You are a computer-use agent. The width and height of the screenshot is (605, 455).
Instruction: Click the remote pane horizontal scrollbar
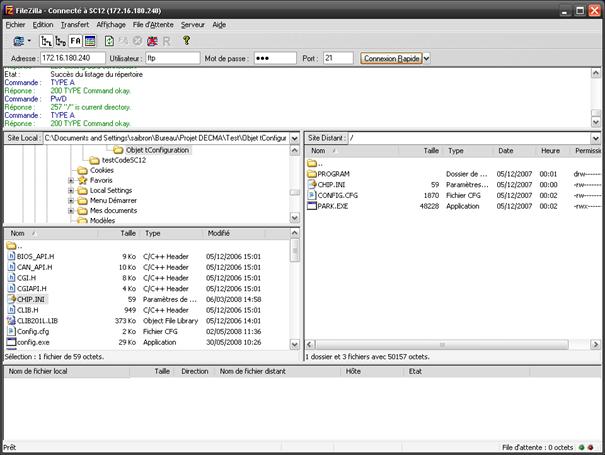(442, 344)
